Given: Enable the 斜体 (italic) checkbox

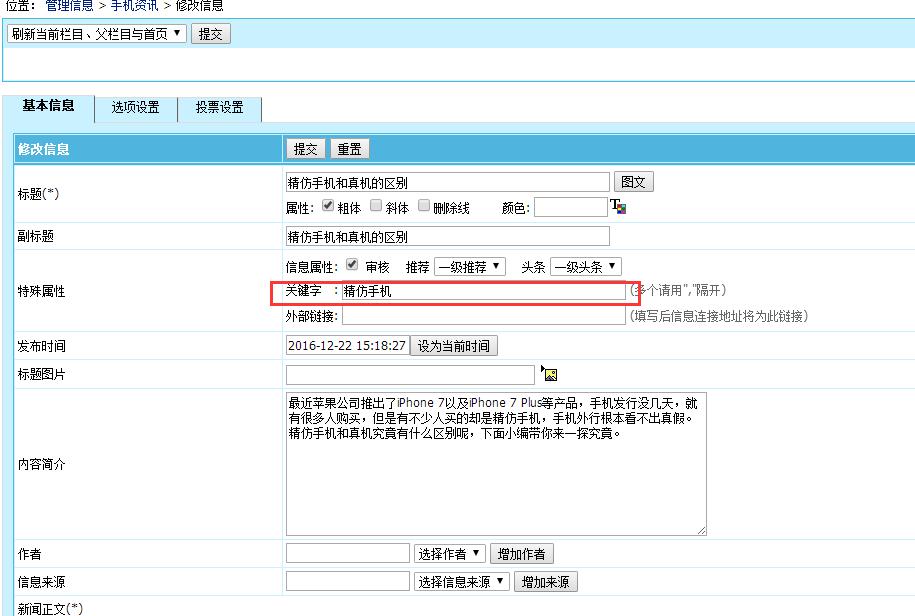Looking at the screenshot, I should coord(375,206).
